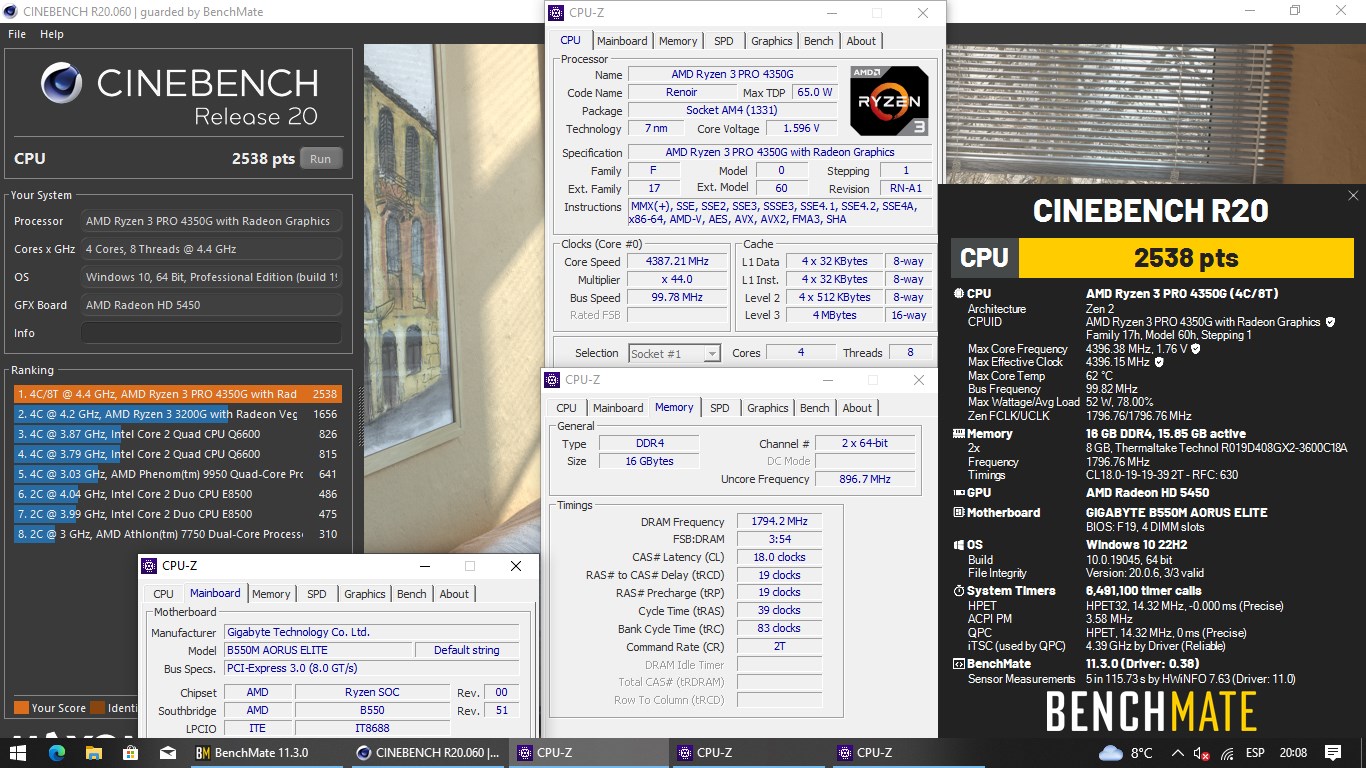Click the CAS# Latency 18.0 clocks value
1366x768 pixels.
point(779,557)
